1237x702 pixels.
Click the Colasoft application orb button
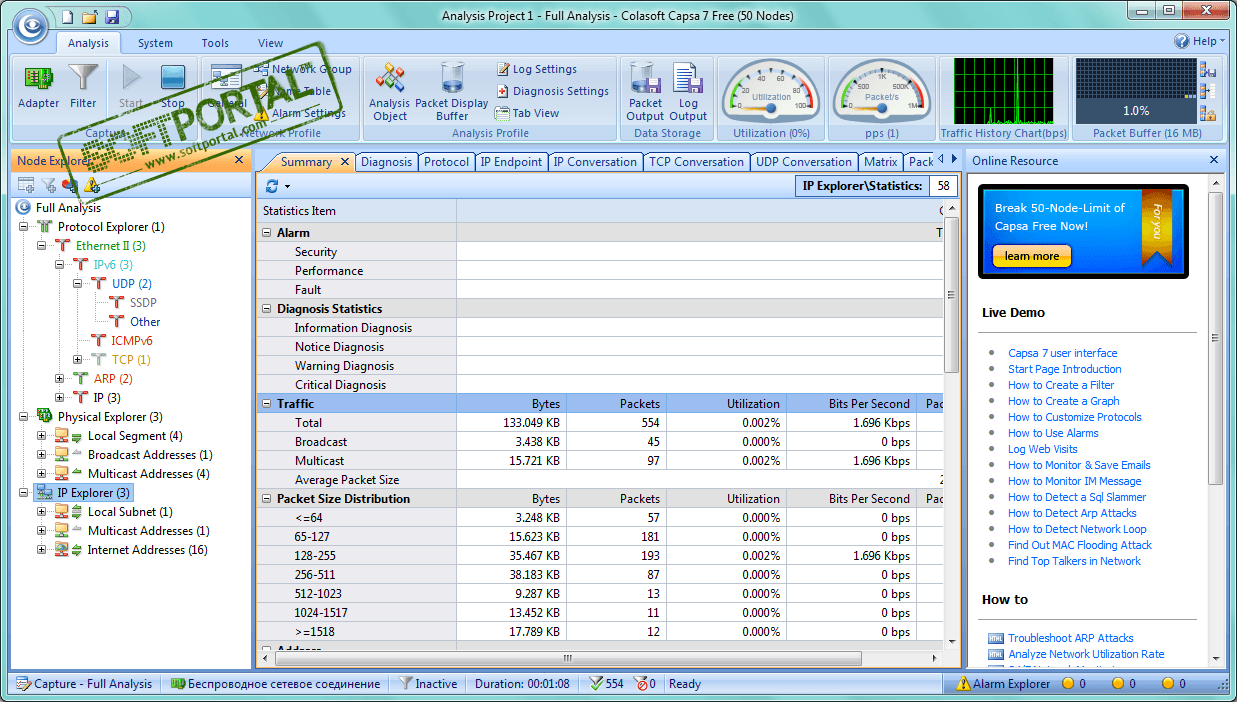[x=32, y=25]
